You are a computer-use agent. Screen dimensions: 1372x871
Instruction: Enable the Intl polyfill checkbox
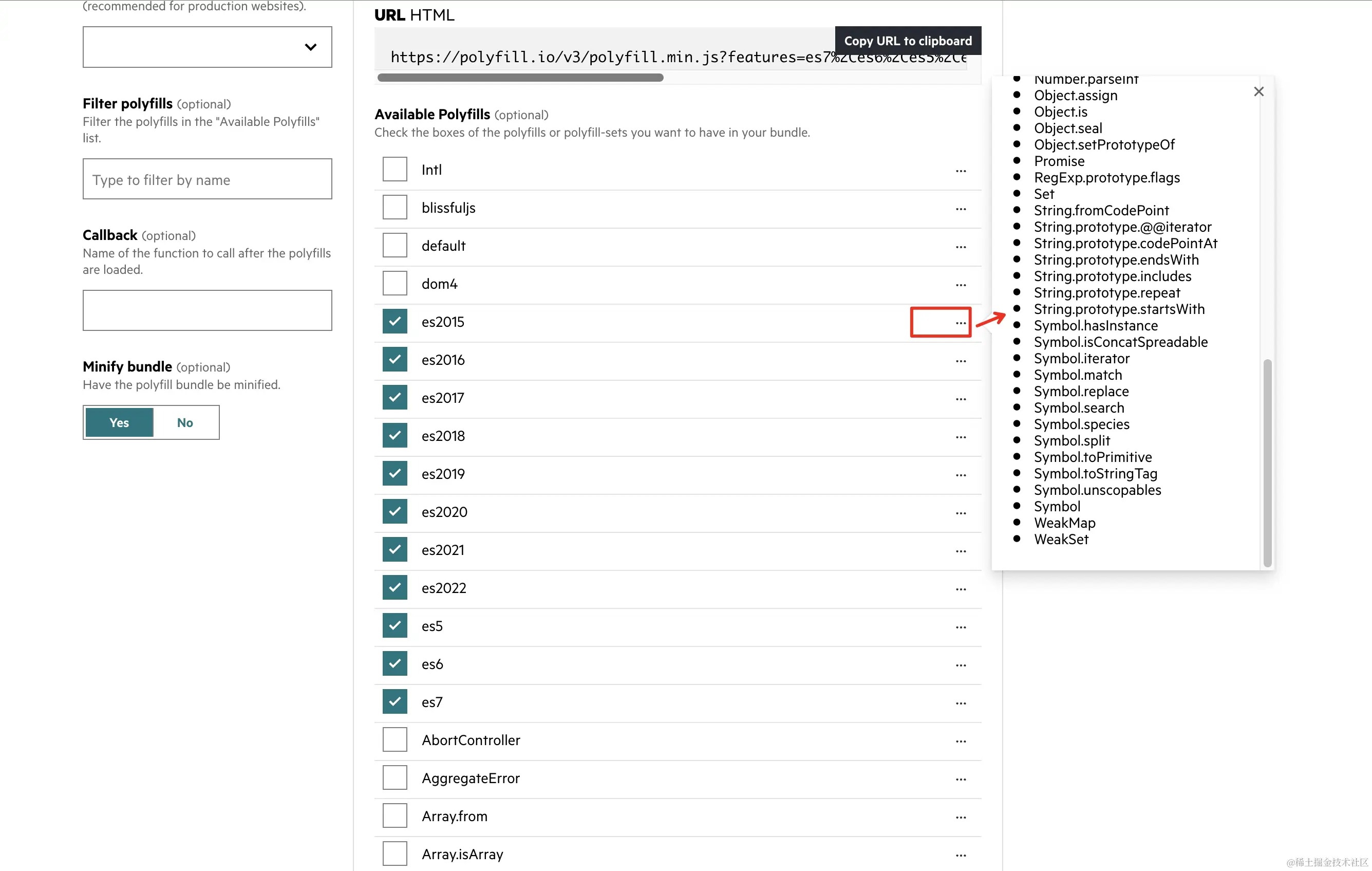pyautogui.click(x=394, y=169)
